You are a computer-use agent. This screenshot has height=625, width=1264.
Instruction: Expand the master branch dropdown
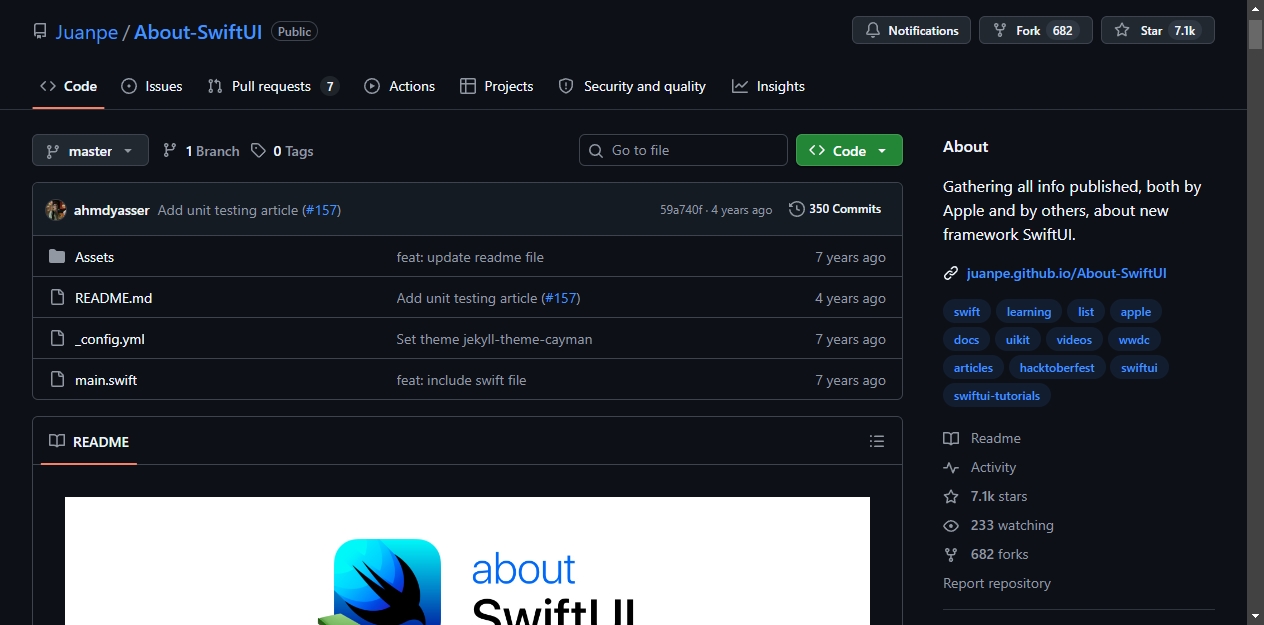click(90, 150)
